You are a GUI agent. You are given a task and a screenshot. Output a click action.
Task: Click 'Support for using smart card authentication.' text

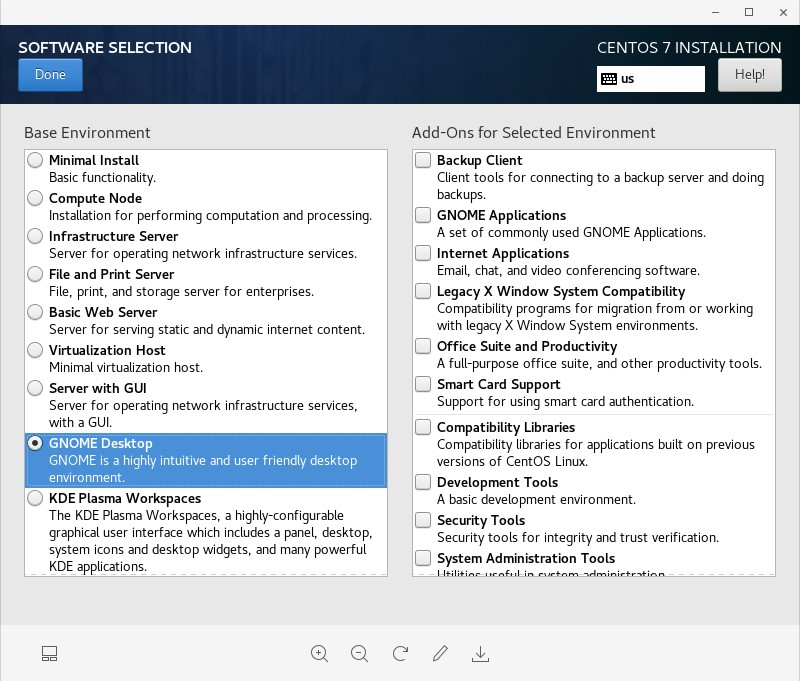565,402
